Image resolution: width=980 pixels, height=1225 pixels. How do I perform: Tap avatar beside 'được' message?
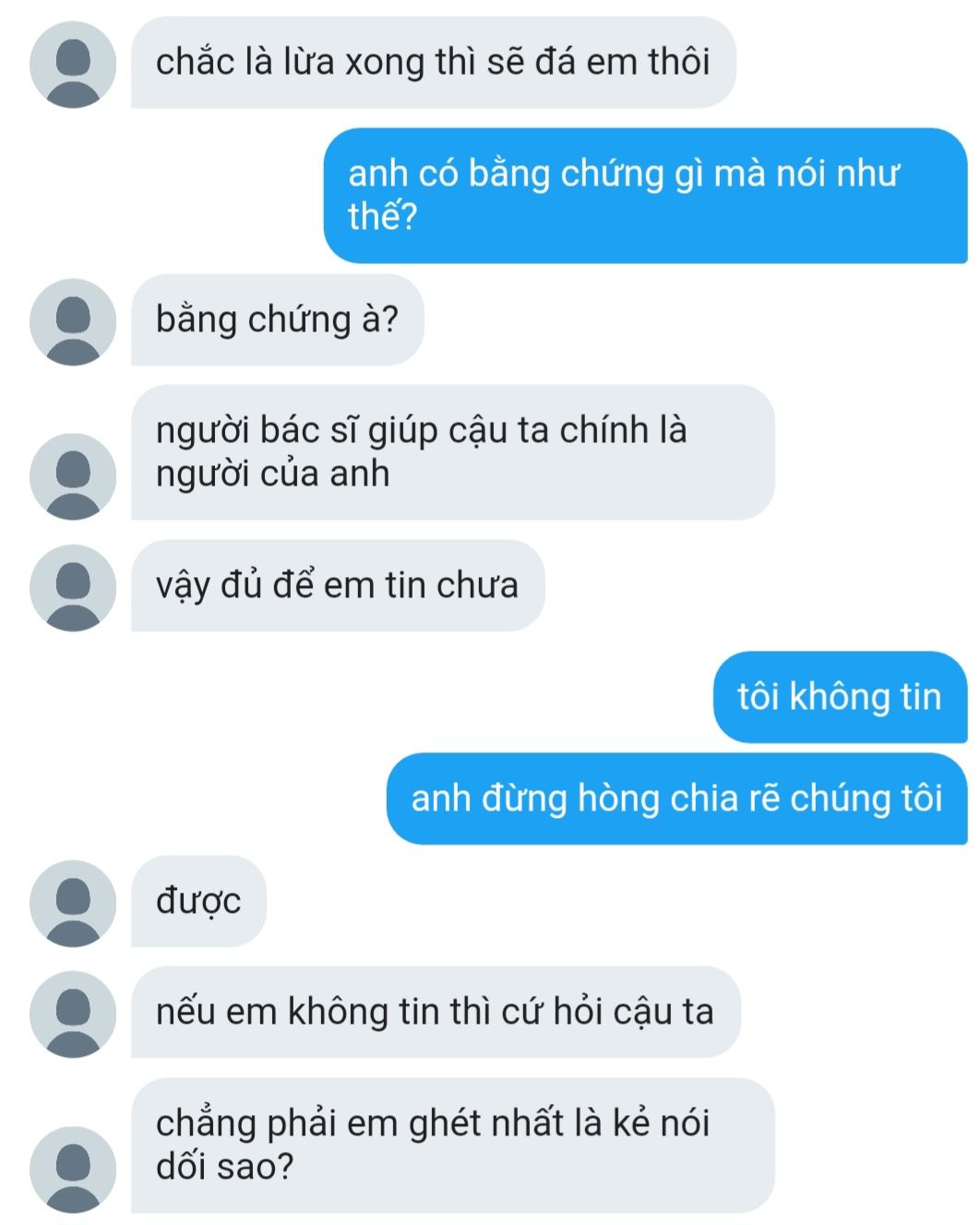[73, 904]
